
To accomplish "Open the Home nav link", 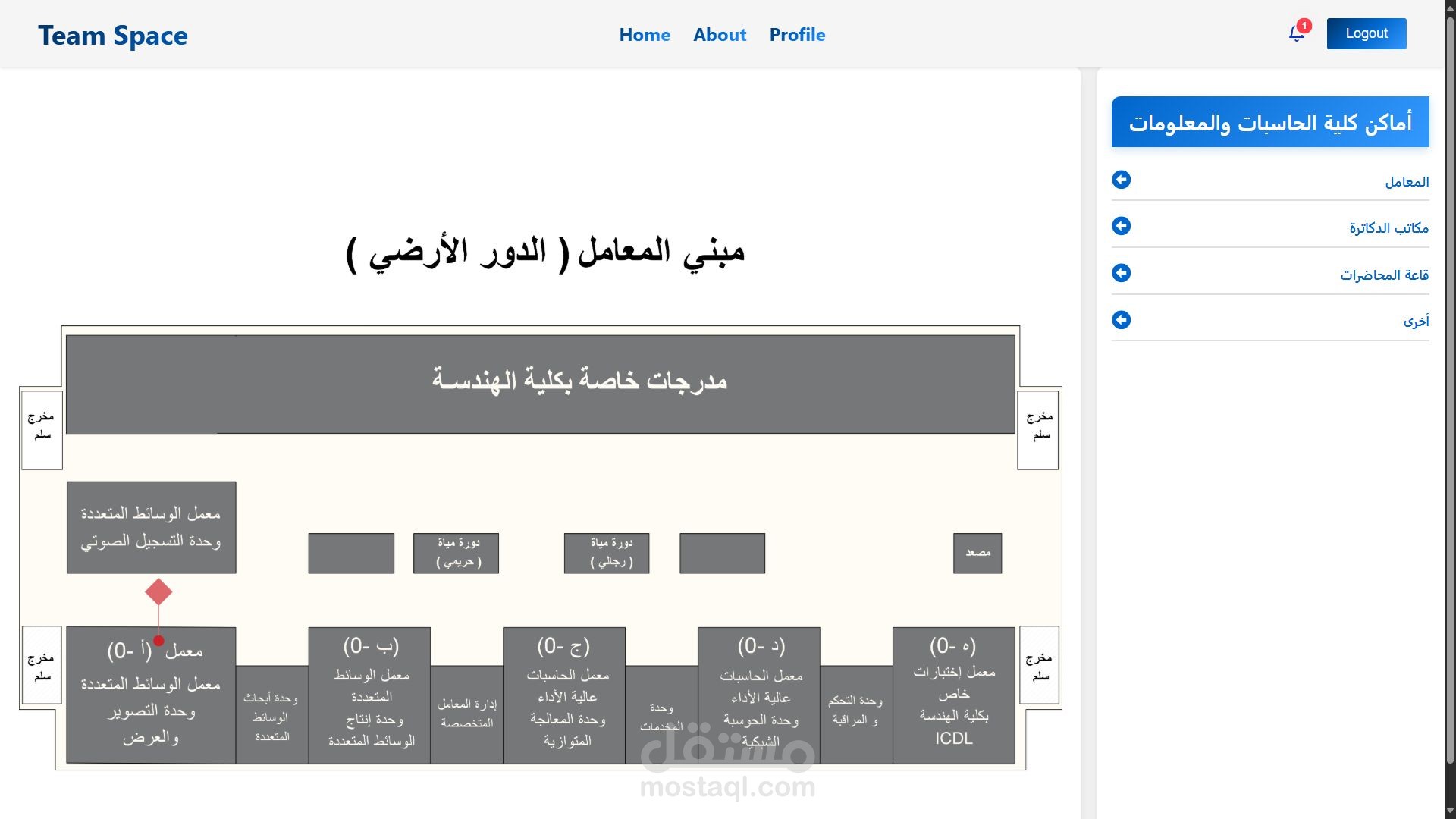I will tap(644, 35).
